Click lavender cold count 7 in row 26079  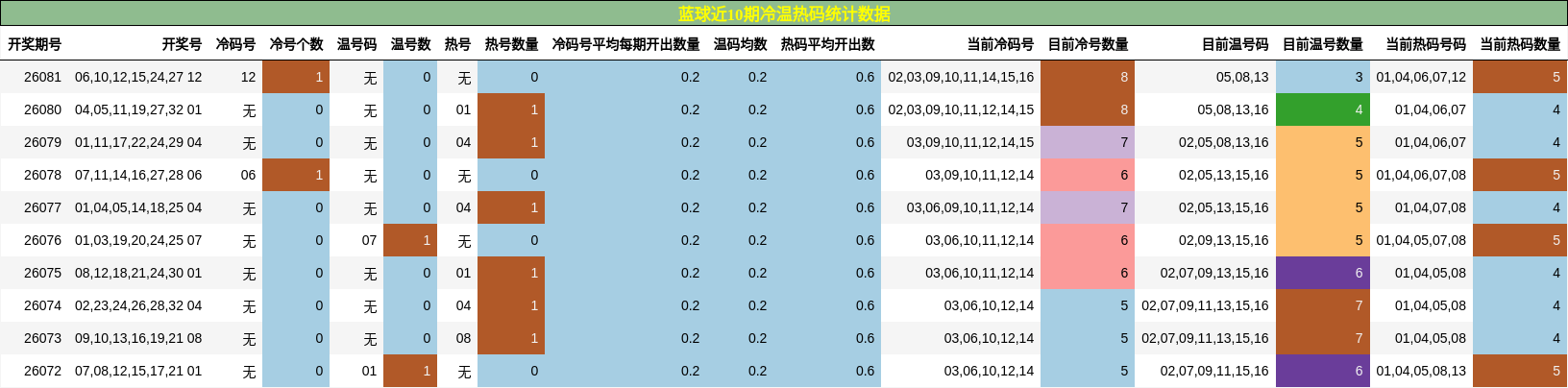pyautogui.click(x=1088, y=142)
